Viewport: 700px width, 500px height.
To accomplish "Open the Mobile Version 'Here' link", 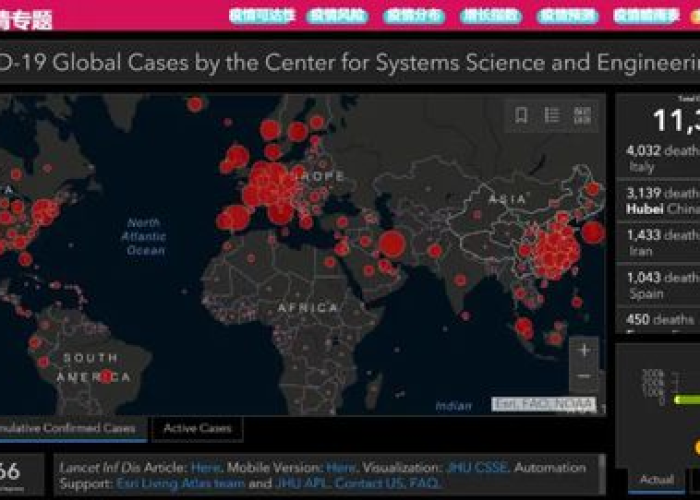I will [x=341, y=468].
